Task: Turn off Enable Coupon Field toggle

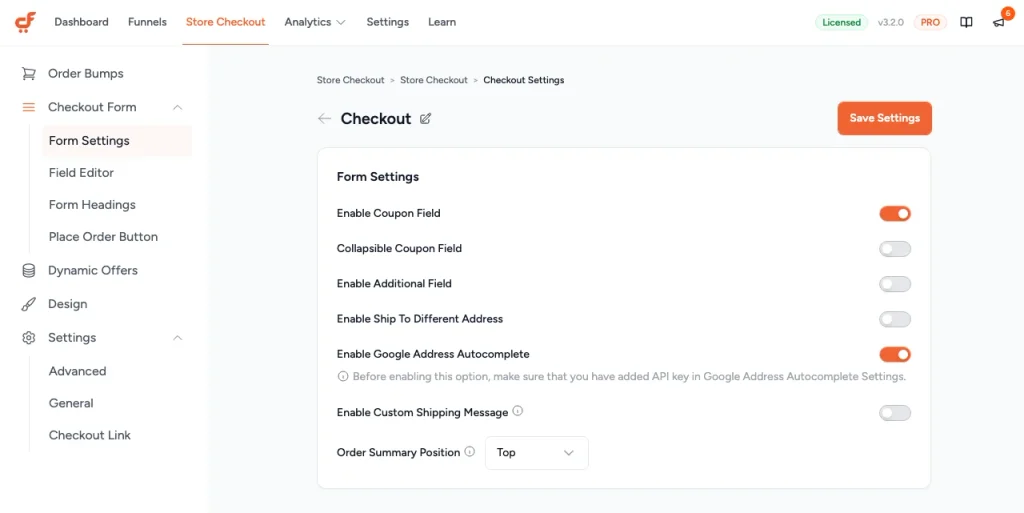Action: coord(895,213)
